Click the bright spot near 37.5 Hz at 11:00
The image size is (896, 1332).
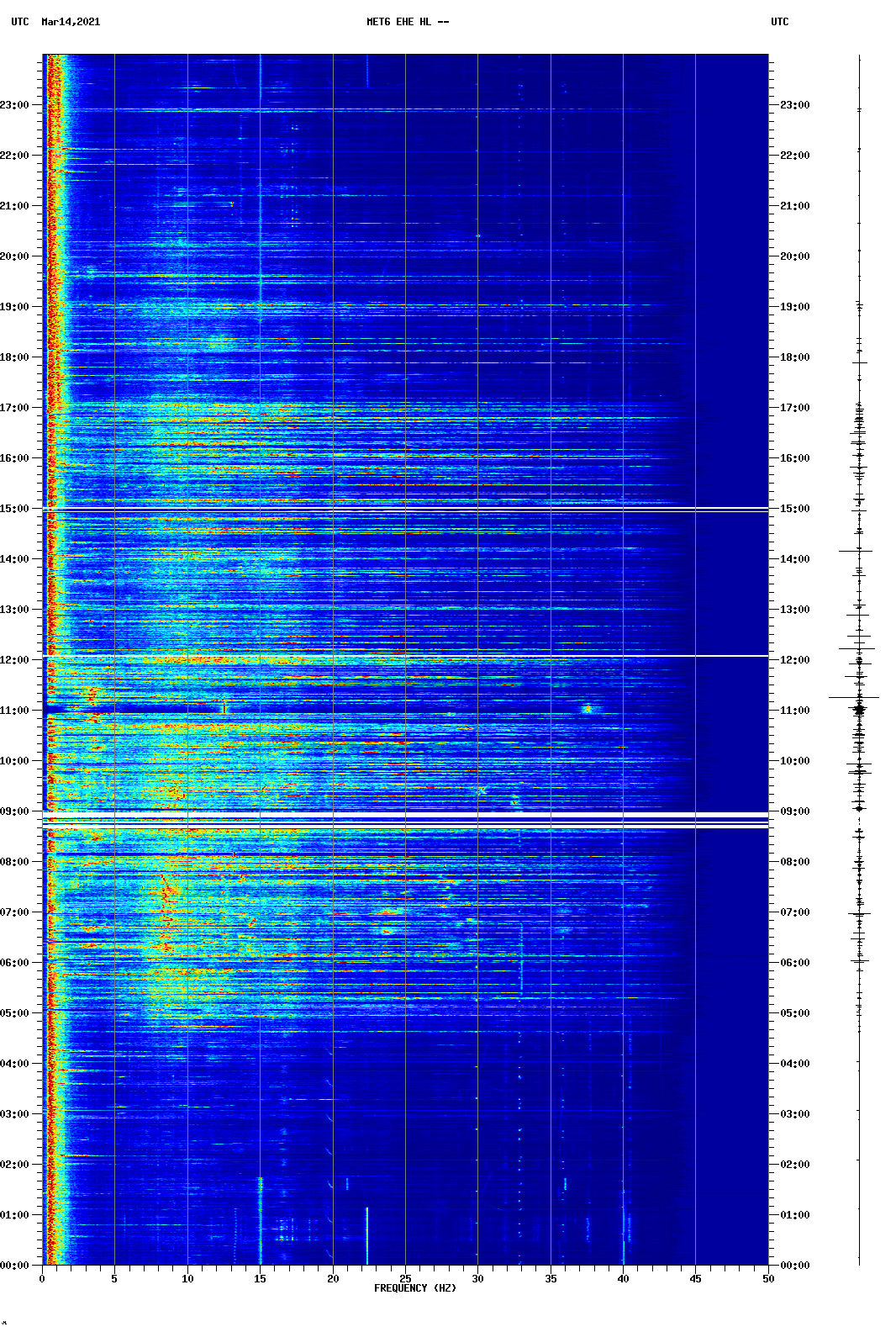click(588, 709)
